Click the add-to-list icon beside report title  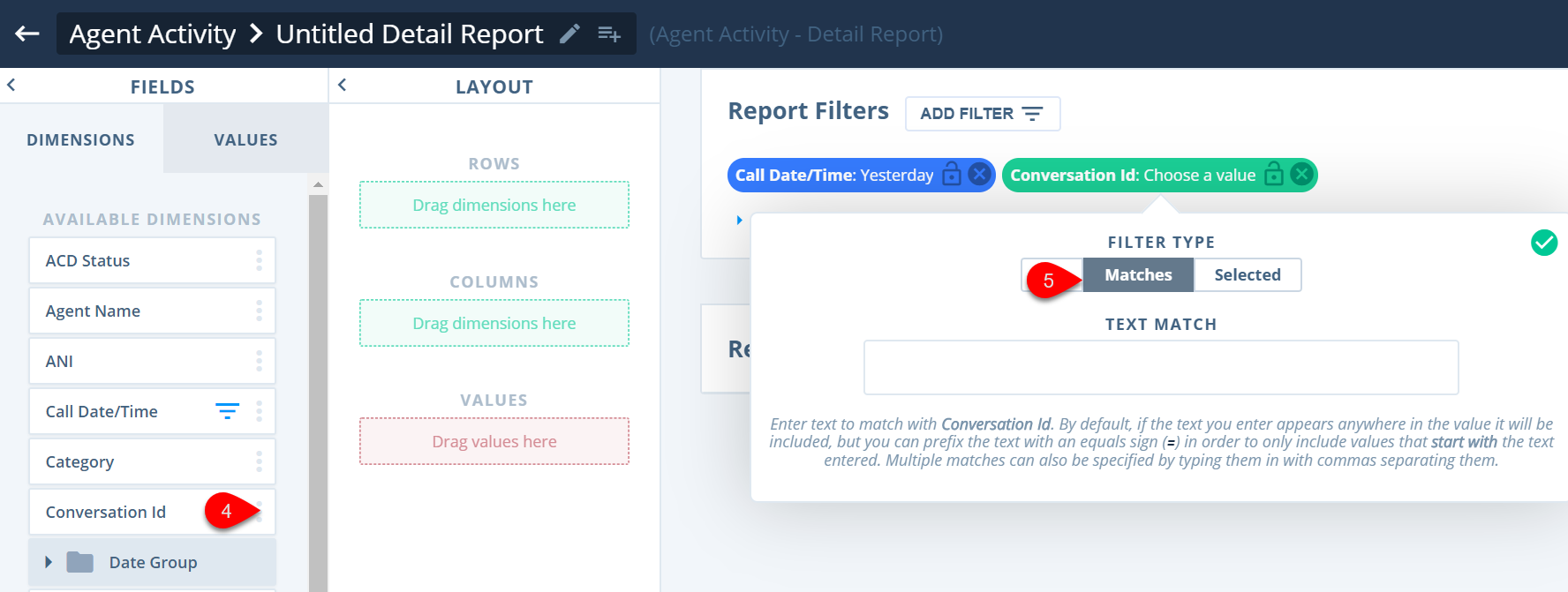point(609,34)
